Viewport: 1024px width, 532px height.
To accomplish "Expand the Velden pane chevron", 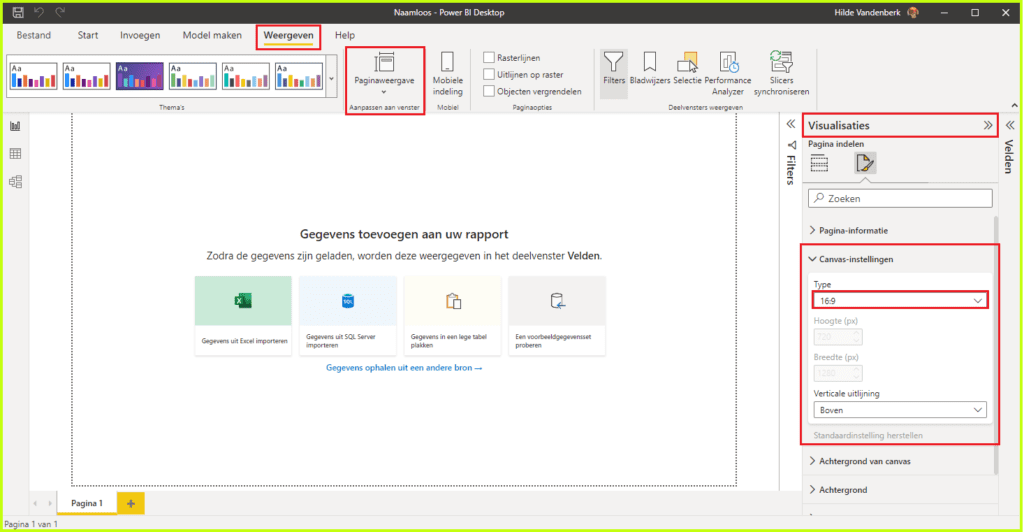I will pyautogui.click(x=1010, y=125).
